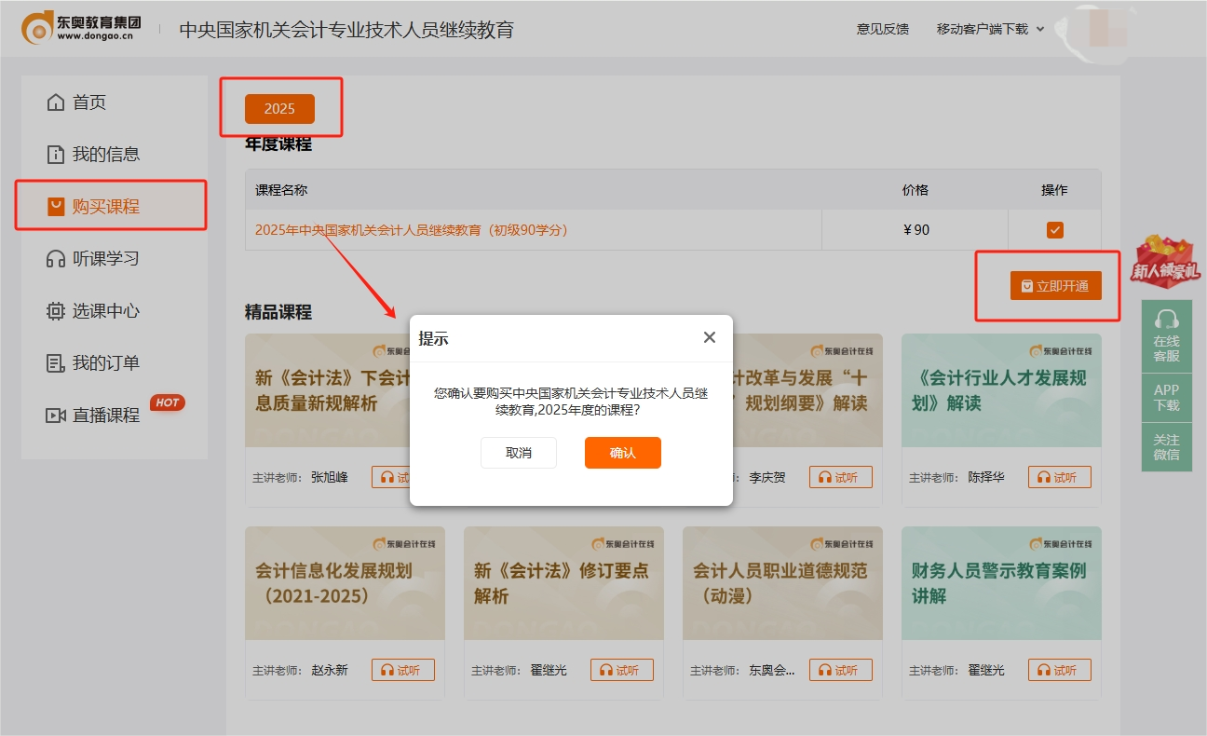1207x736 pixels.
Task: Check the course box under 操作 column
Action: [1056, 229]
